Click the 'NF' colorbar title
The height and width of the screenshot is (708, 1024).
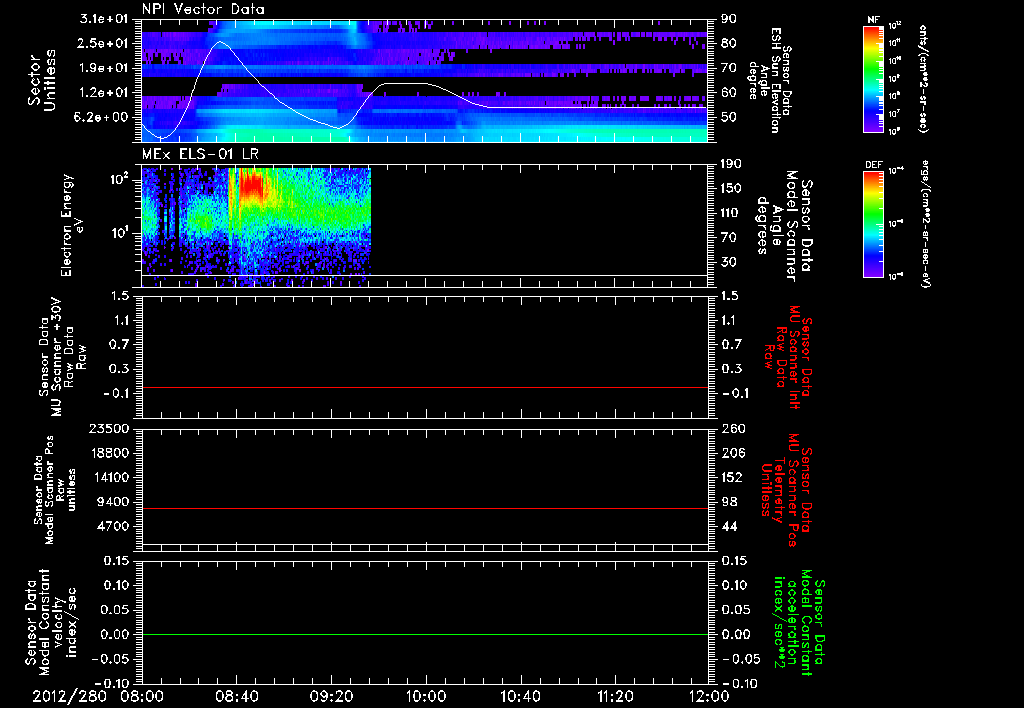coord(874,20)
